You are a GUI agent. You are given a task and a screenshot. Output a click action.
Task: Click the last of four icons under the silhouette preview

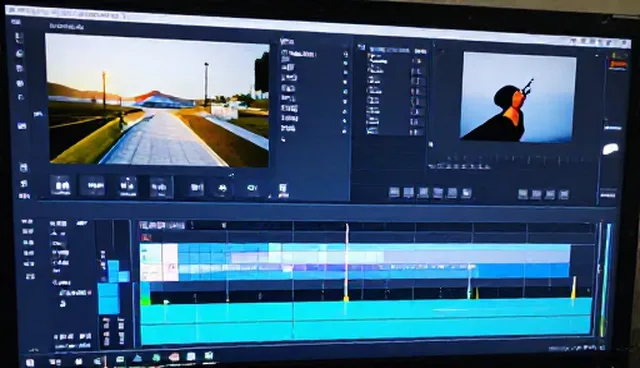pos(564,195)
